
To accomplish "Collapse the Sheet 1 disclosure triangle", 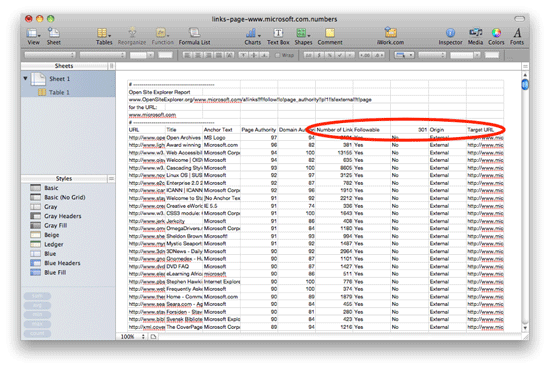I will [x=25, y=78].
